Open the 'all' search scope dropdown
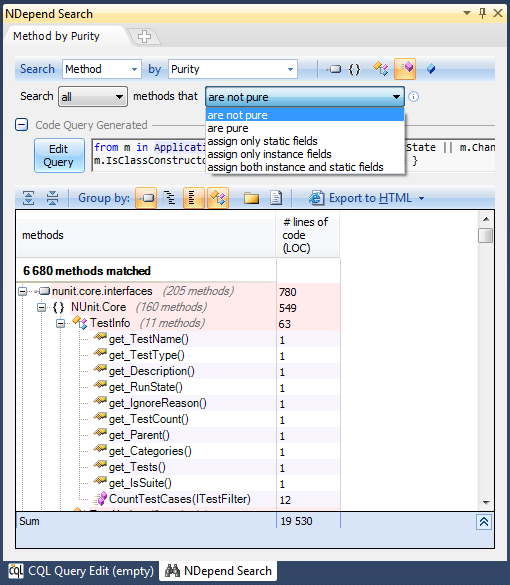 93,97
